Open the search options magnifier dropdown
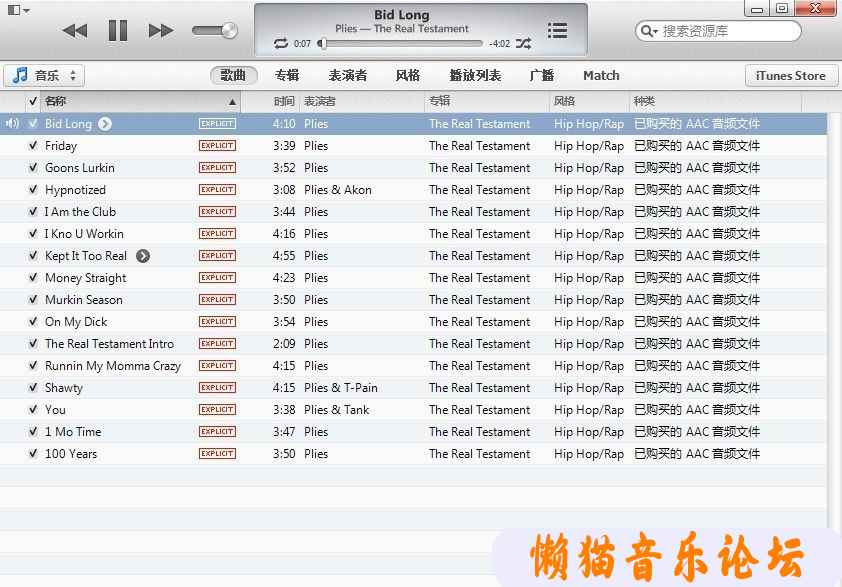Screen dimensions: 842x587 [650, 31]
